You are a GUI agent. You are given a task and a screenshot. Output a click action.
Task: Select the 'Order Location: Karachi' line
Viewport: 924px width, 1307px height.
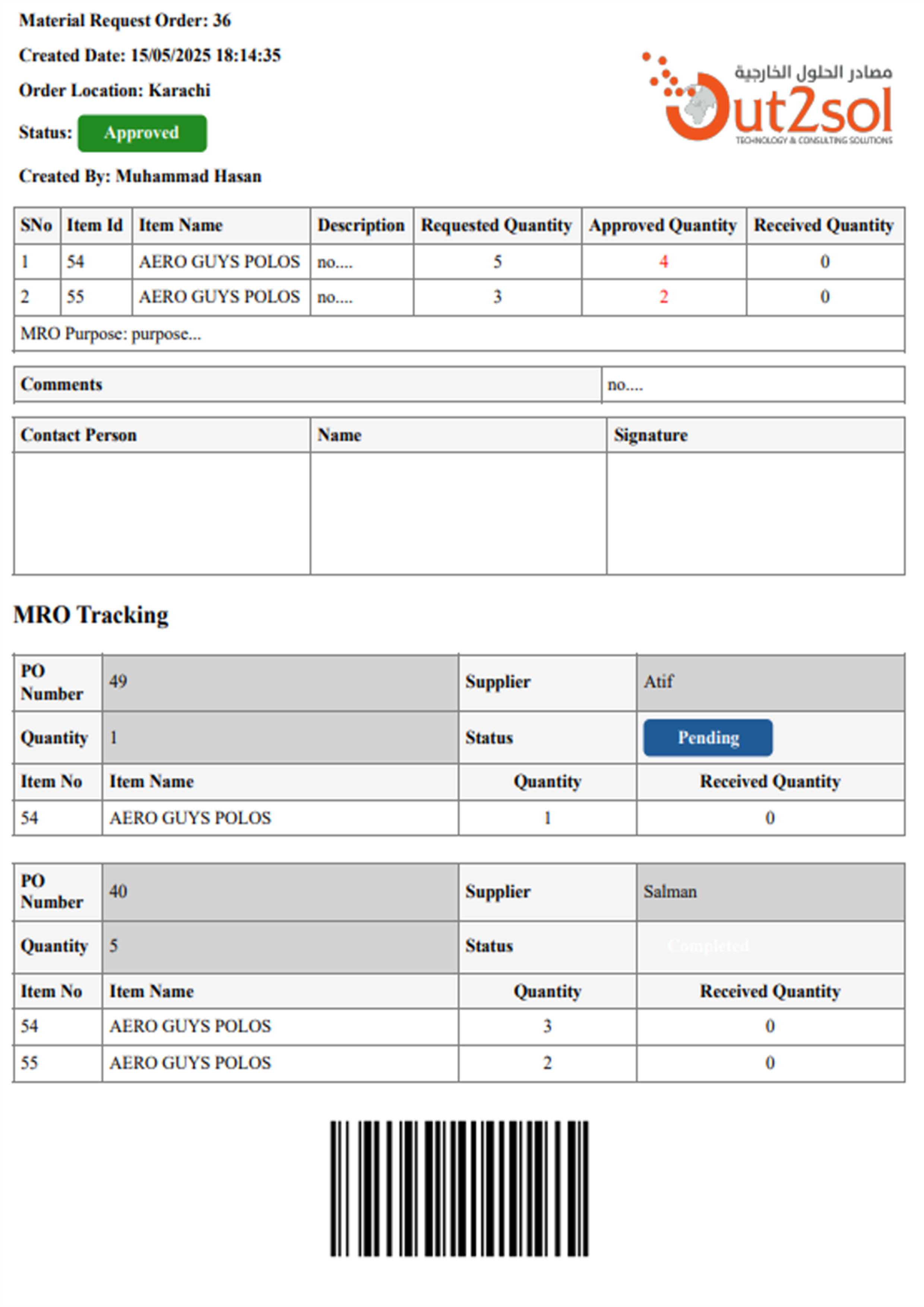[114, 91]
